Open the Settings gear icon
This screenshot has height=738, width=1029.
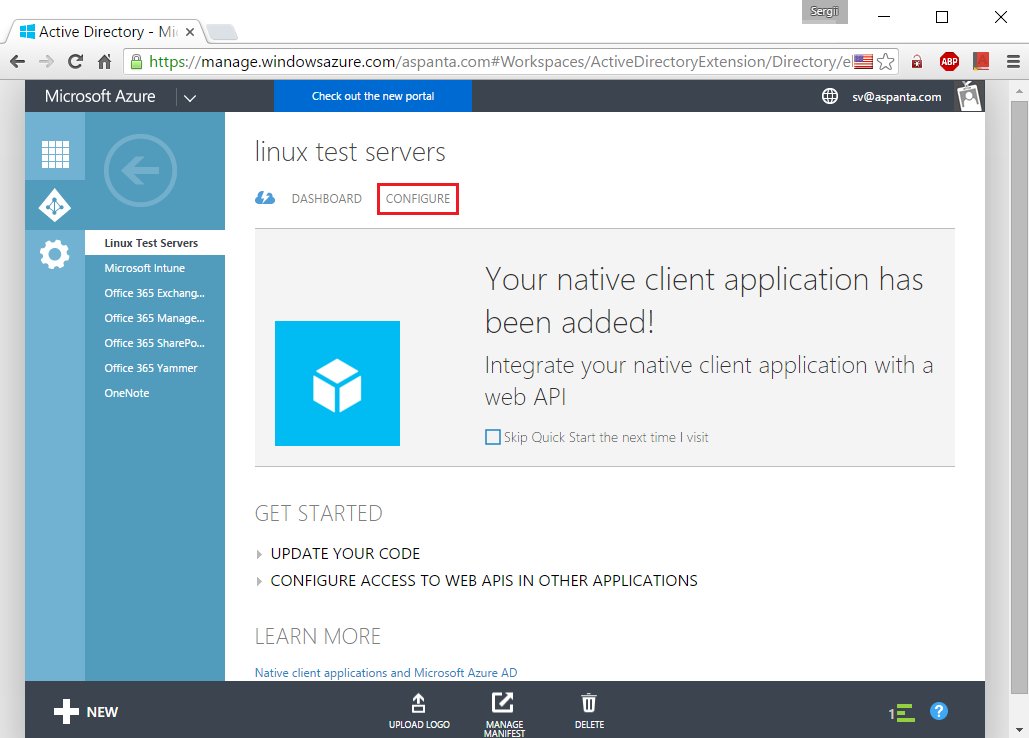[55, 254]
